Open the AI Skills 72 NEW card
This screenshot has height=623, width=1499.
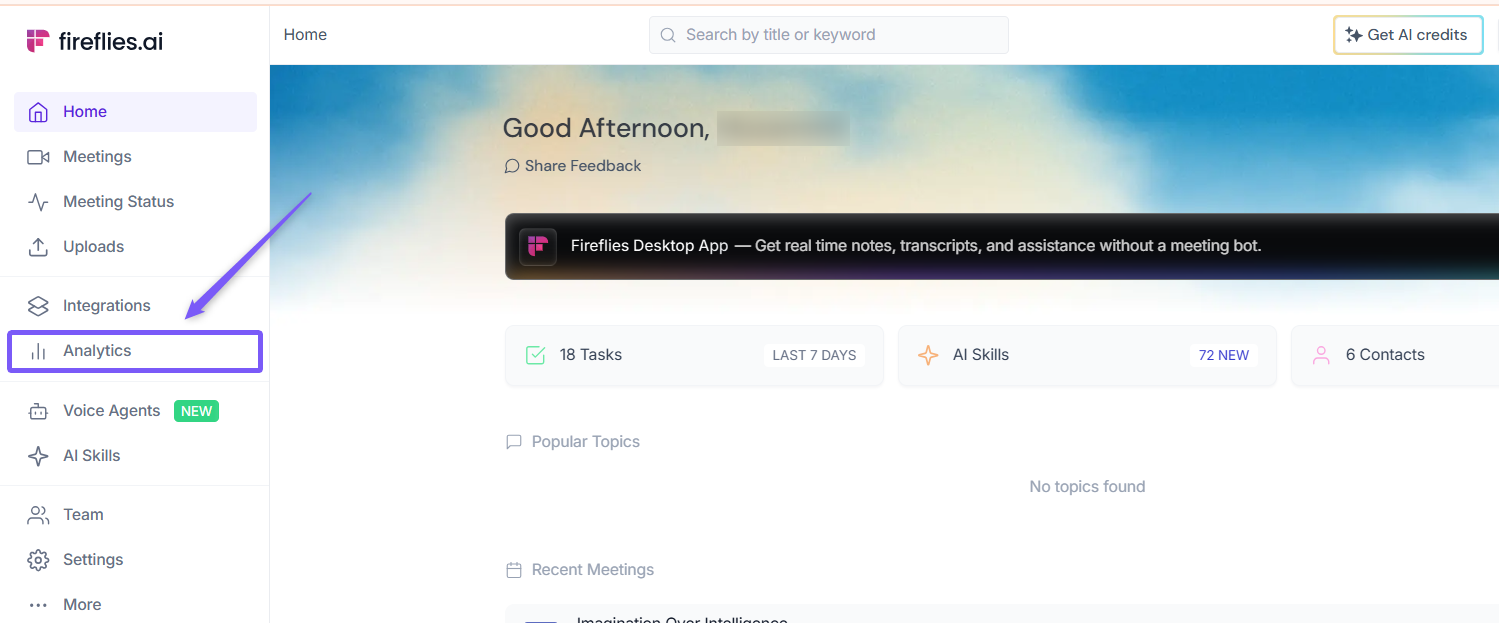click(x=1087, y=355)
